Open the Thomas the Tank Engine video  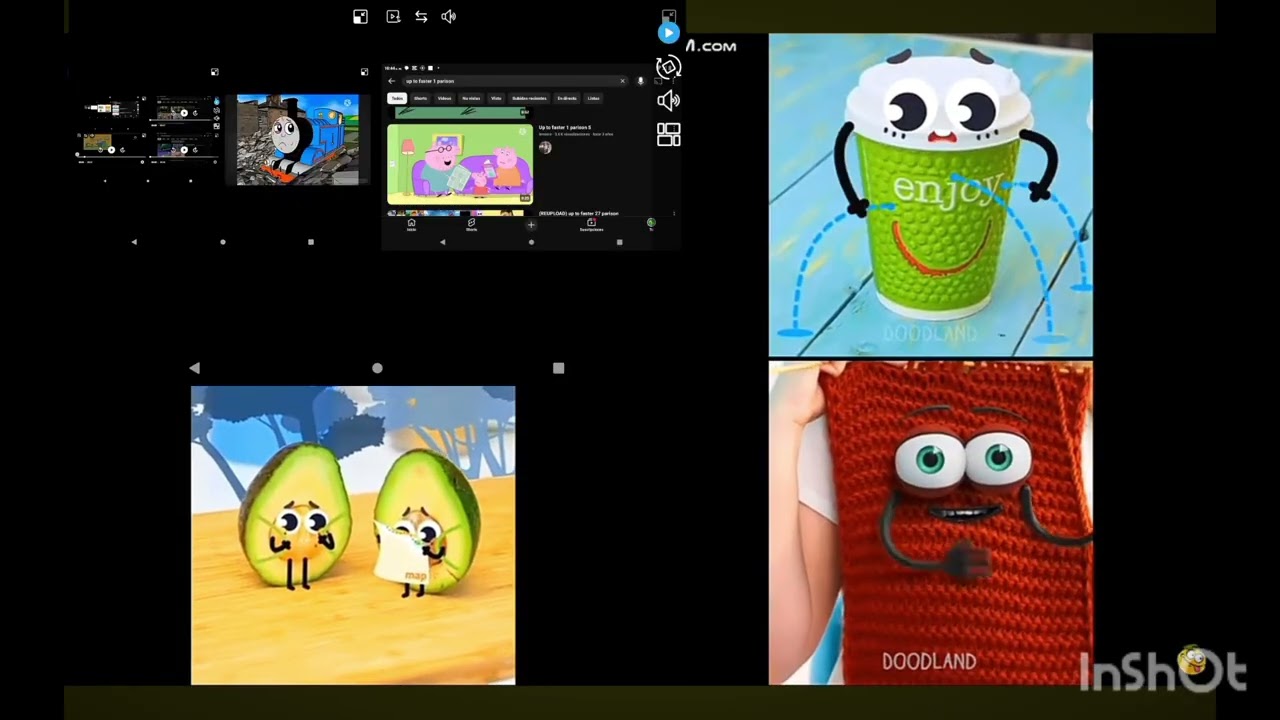click(297, 140)
